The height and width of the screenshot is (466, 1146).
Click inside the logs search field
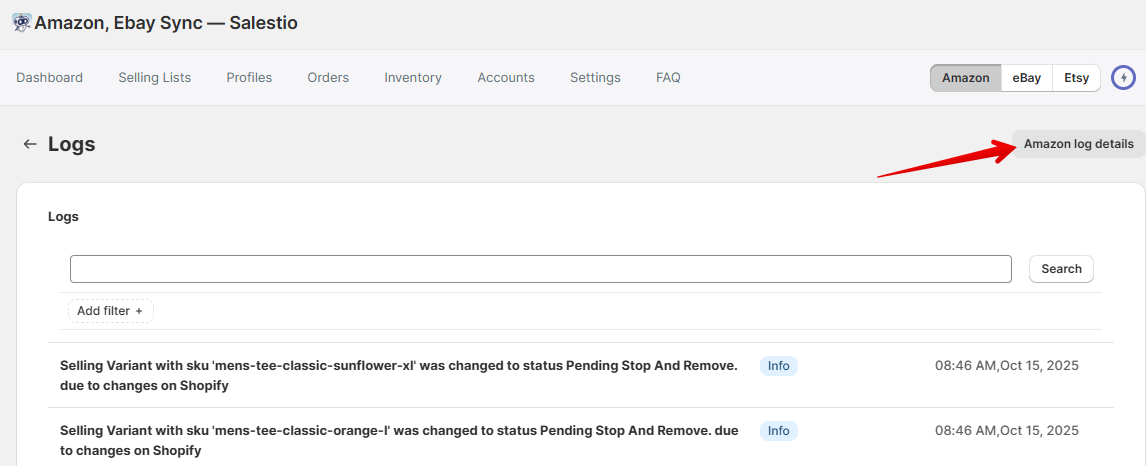(x=540, y=269)
